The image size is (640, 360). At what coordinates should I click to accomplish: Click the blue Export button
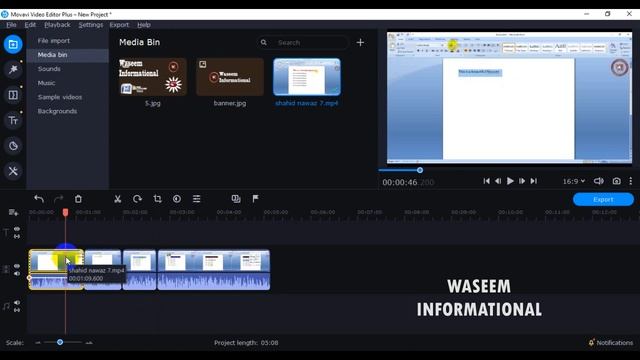[603, 200]
